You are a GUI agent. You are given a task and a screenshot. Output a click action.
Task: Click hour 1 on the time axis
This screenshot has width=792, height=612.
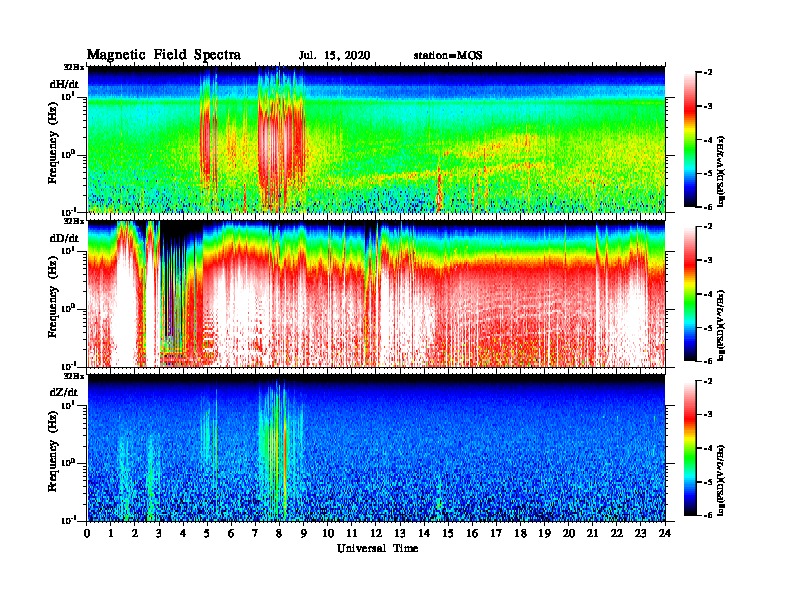pyautogui.click(x=111, y=534)
